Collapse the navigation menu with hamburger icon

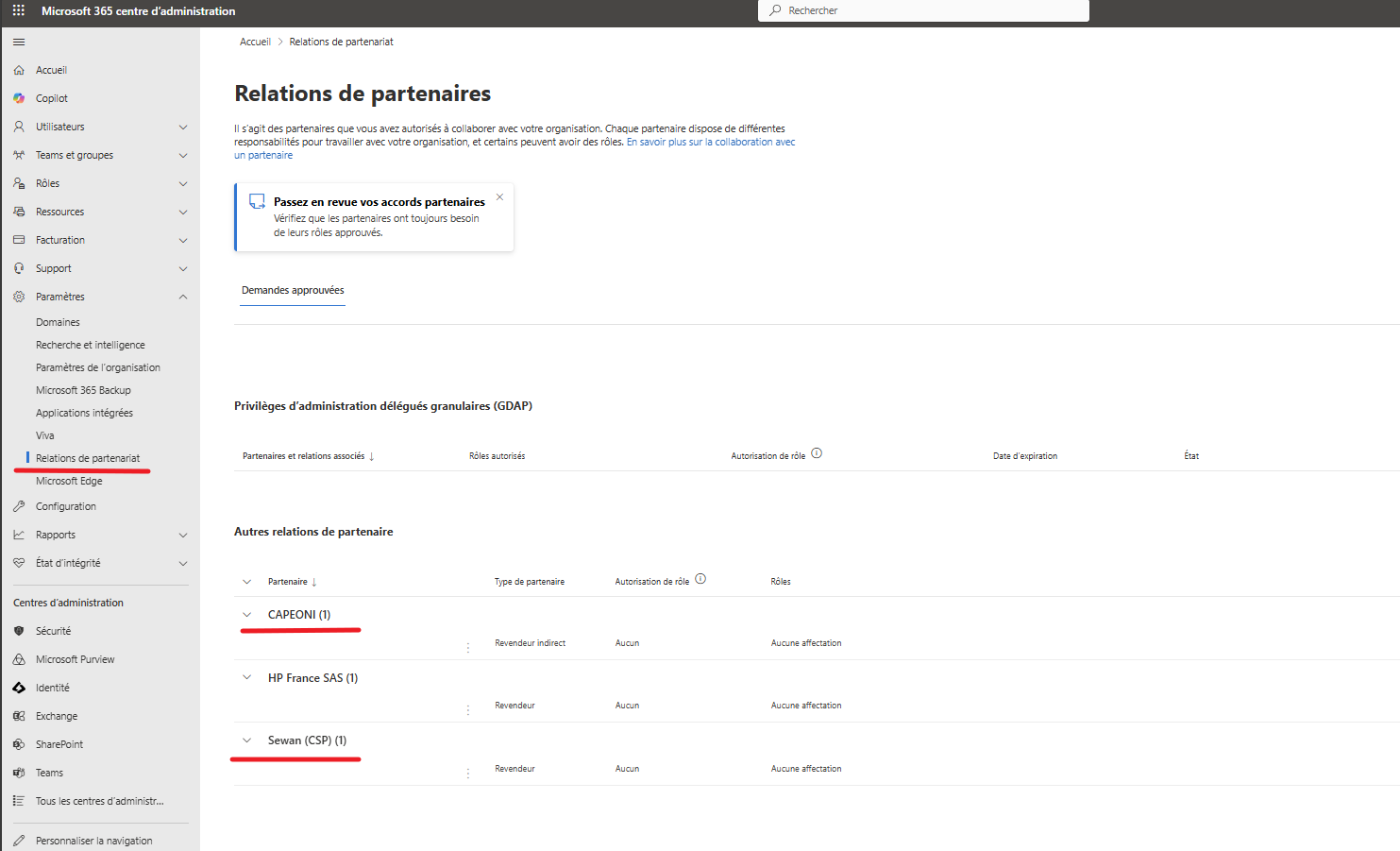pyautogui.click(x=19, y=42)
